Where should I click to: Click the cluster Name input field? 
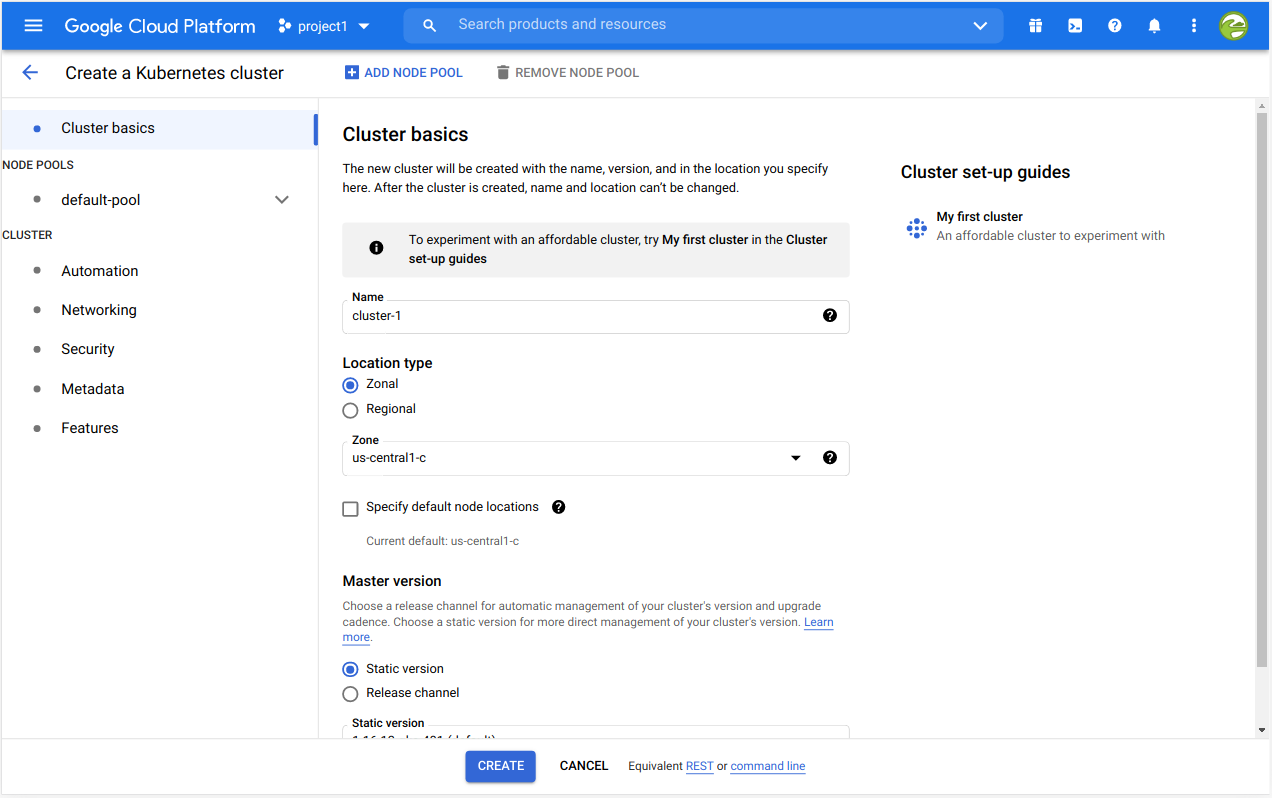[x=580, y=316]
